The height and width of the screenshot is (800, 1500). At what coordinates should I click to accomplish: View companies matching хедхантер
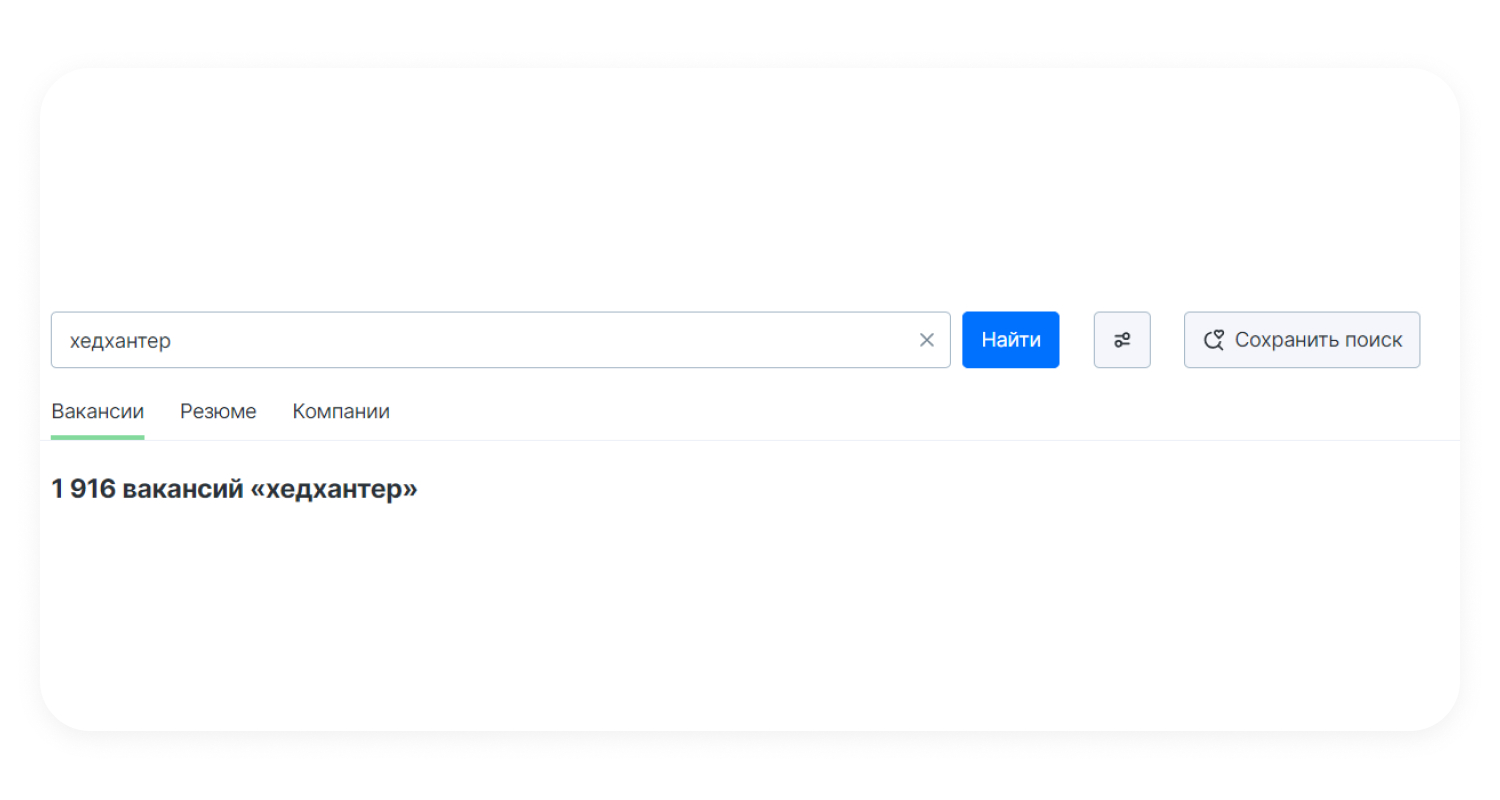[x=341, y=411]
